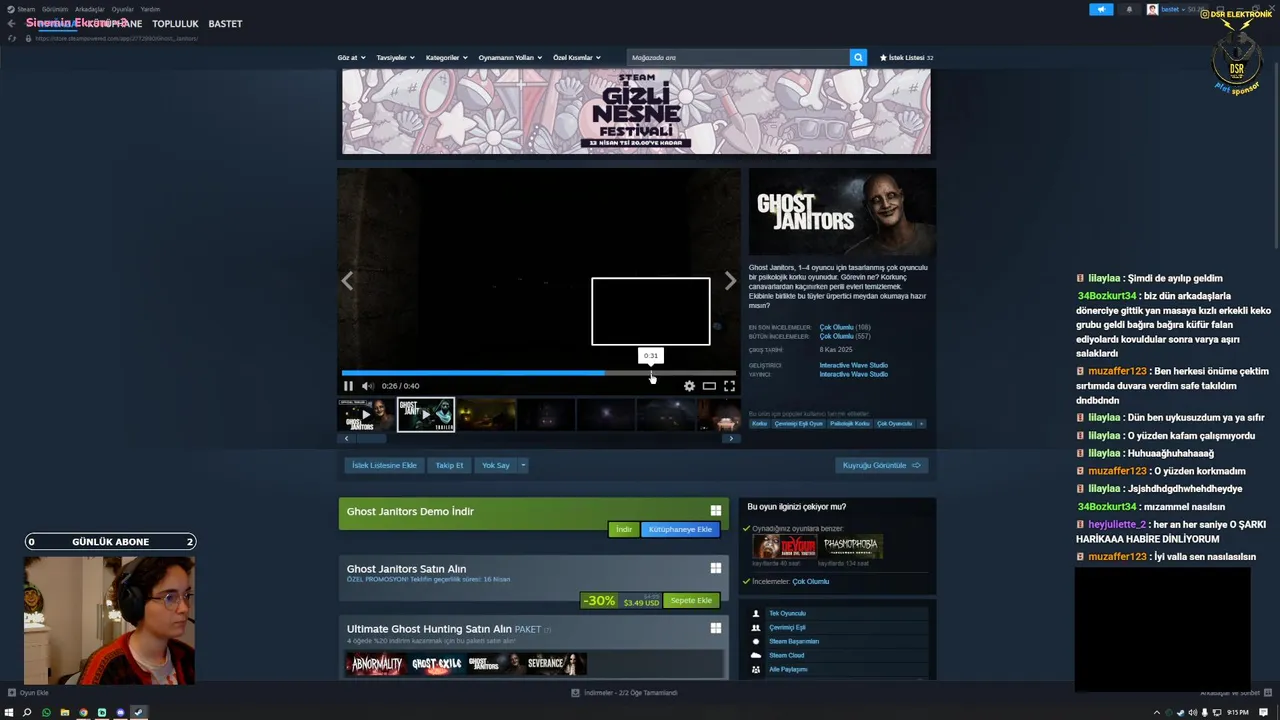Click Takip Et button

[449, 465]
